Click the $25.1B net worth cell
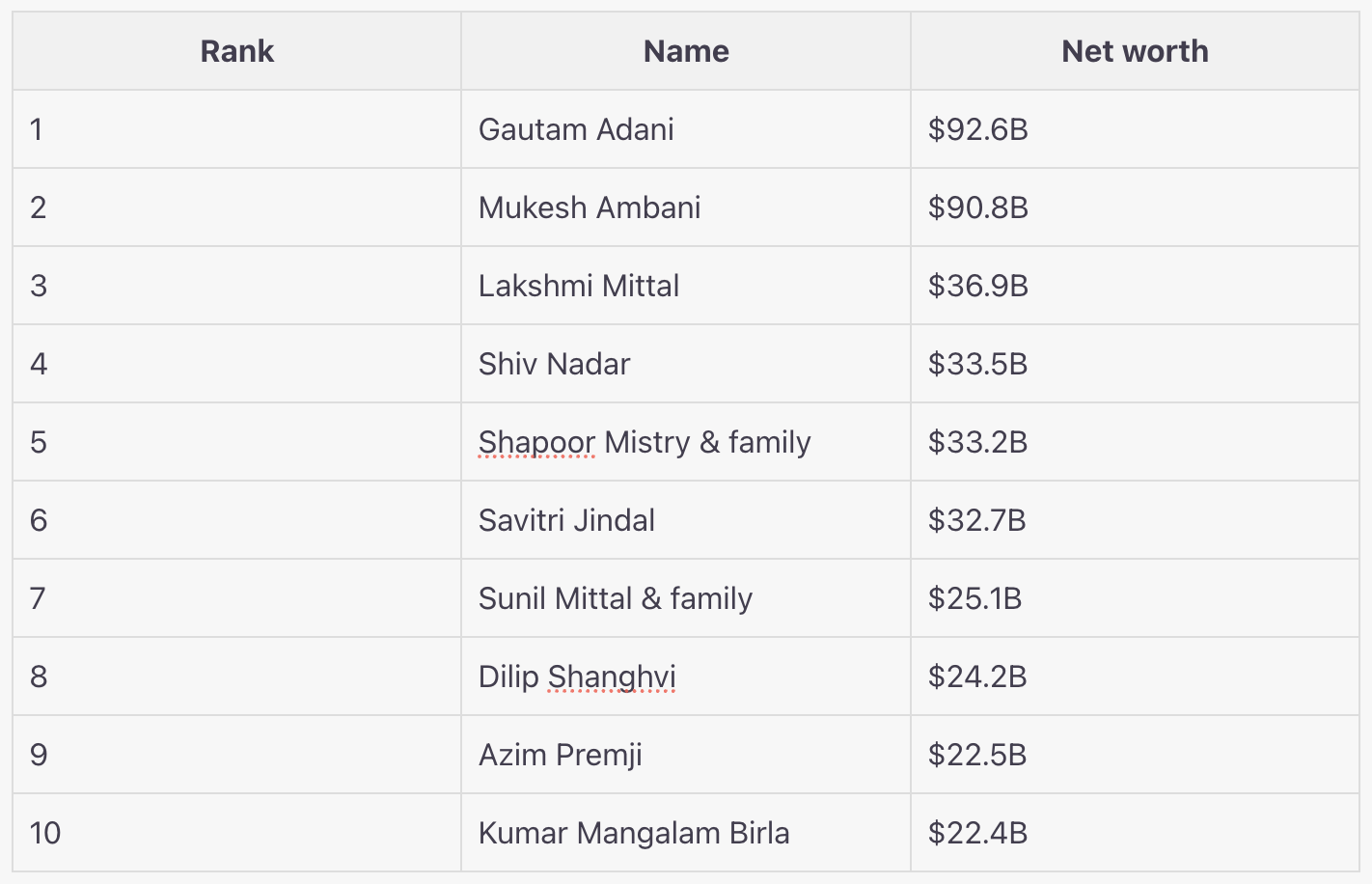This screenshot has width=1372, height=884. click(974, 598)
